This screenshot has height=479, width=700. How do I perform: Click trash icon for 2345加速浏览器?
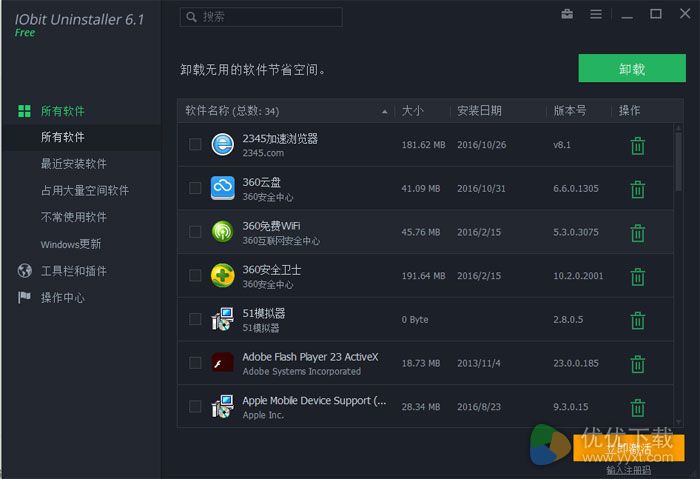[x=638, y=146]
